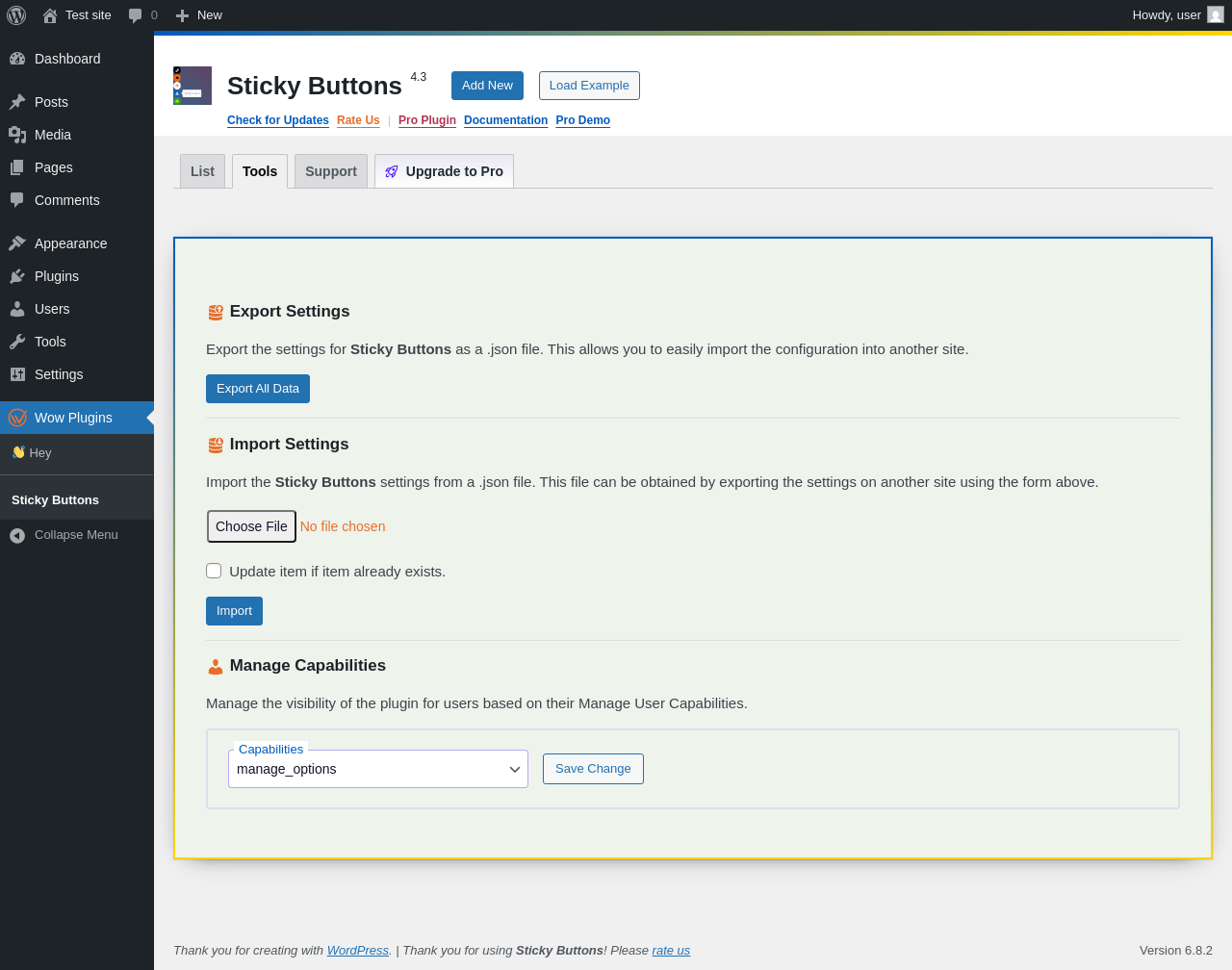Image resolution: width=1232 pixels, height=970 pixels.
Task: Open the Hey submenu item
Action: point(77,452)
